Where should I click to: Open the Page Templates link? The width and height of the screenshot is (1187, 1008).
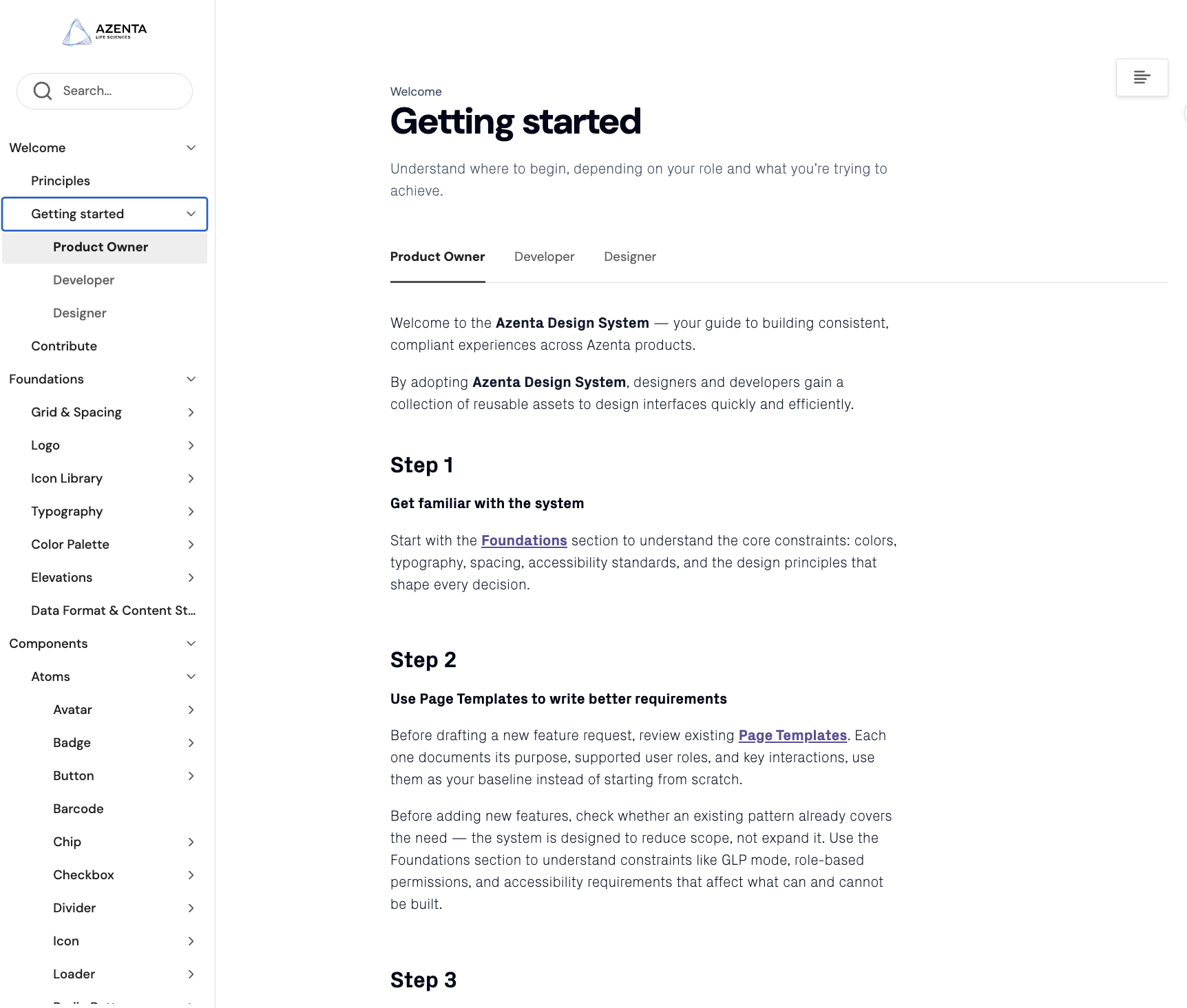(792, 735)
